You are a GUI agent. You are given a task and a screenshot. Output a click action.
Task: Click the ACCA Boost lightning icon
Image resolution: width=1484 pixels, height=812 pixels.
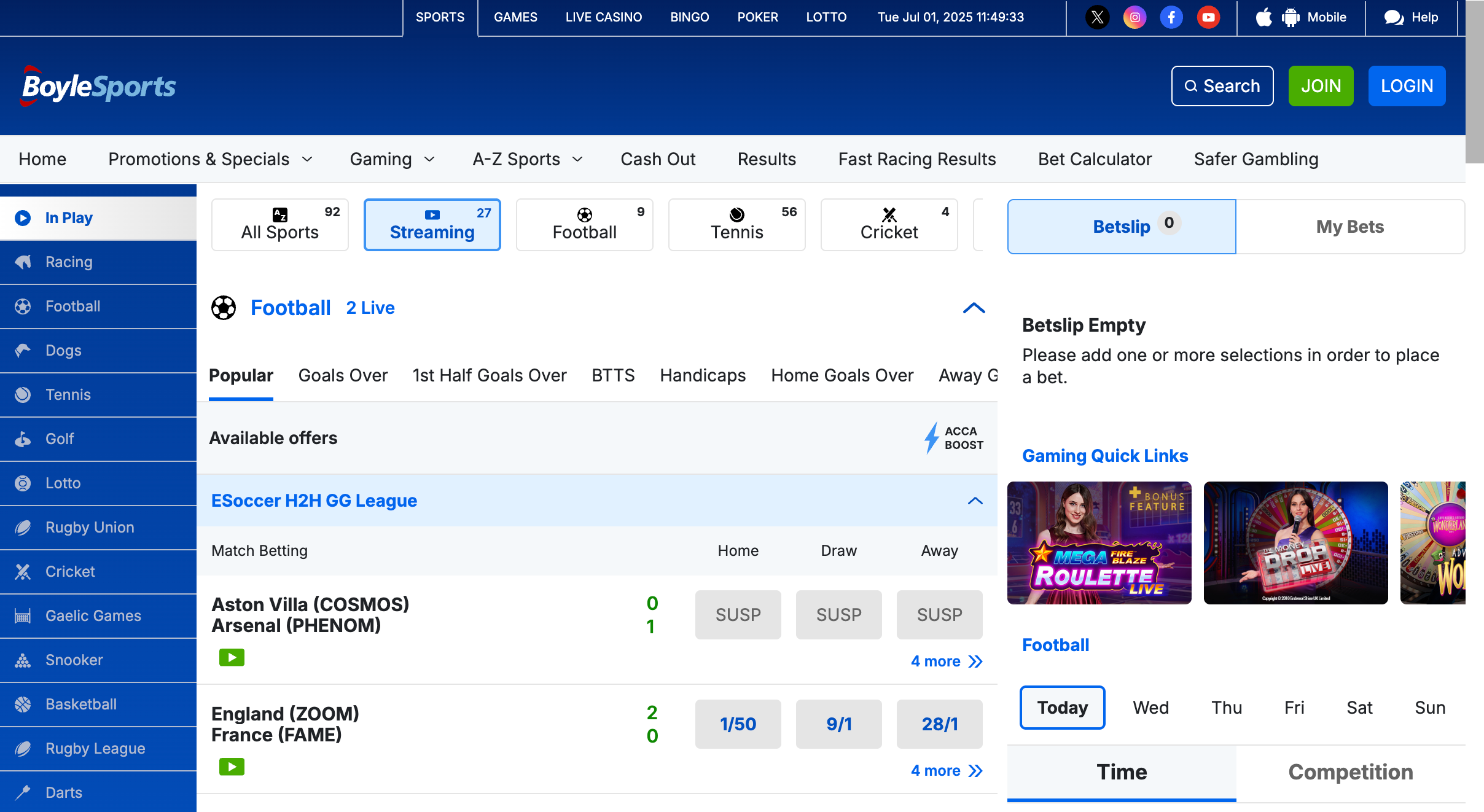(932, 438)
